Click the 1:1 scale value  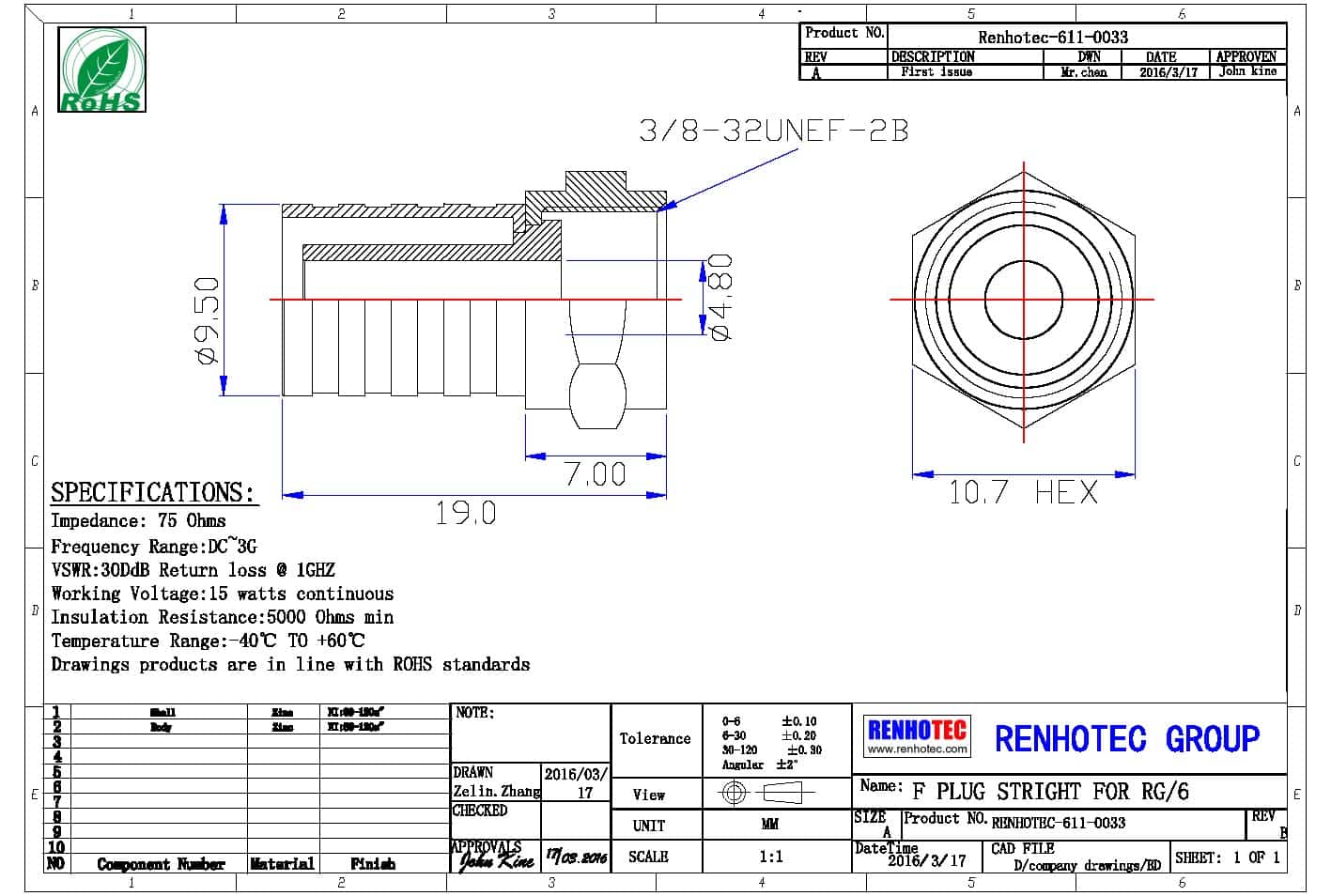[770, 857]
